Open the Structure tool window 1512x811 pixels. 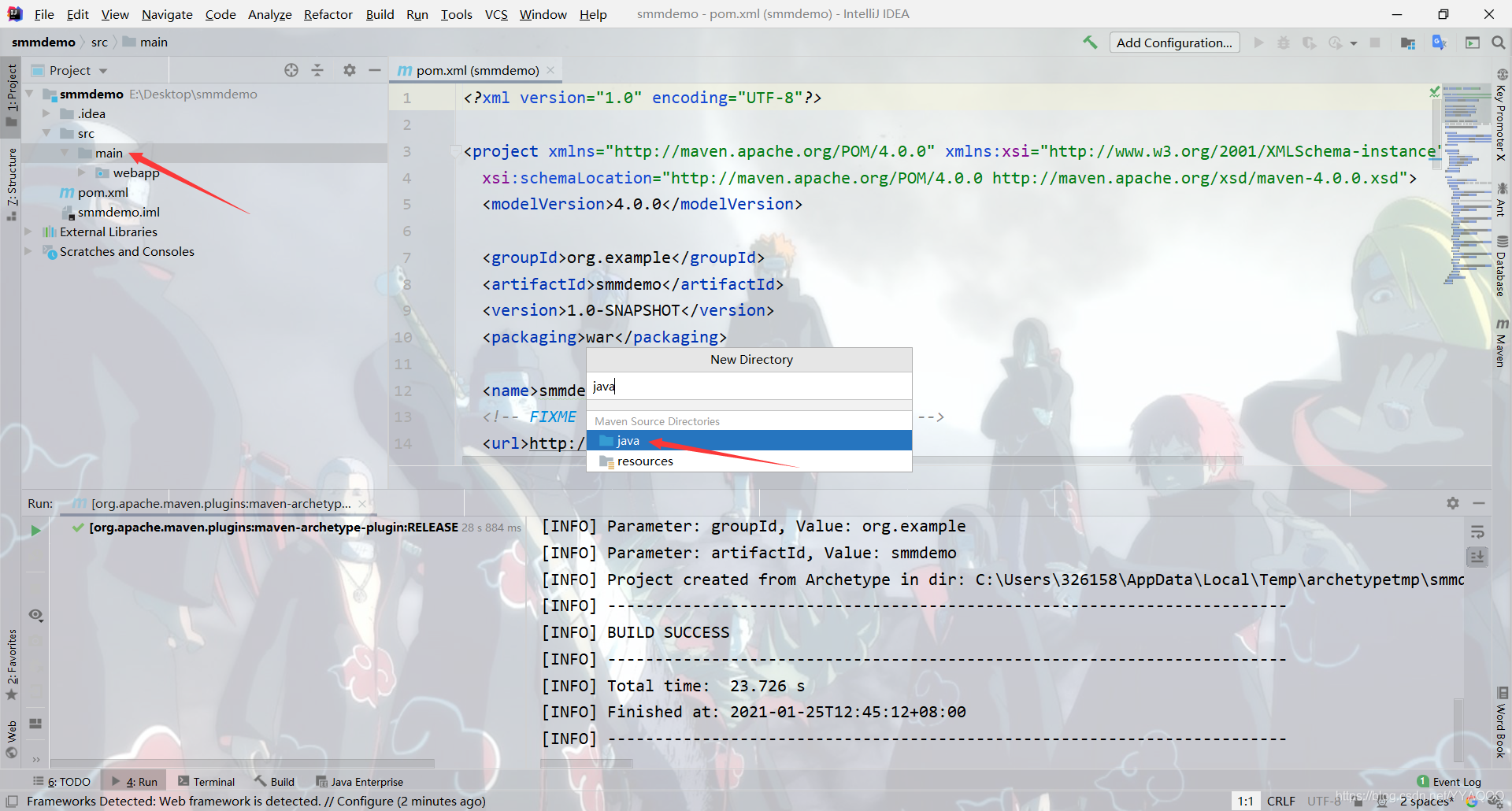pyautogui.click(x=11, y=185)
